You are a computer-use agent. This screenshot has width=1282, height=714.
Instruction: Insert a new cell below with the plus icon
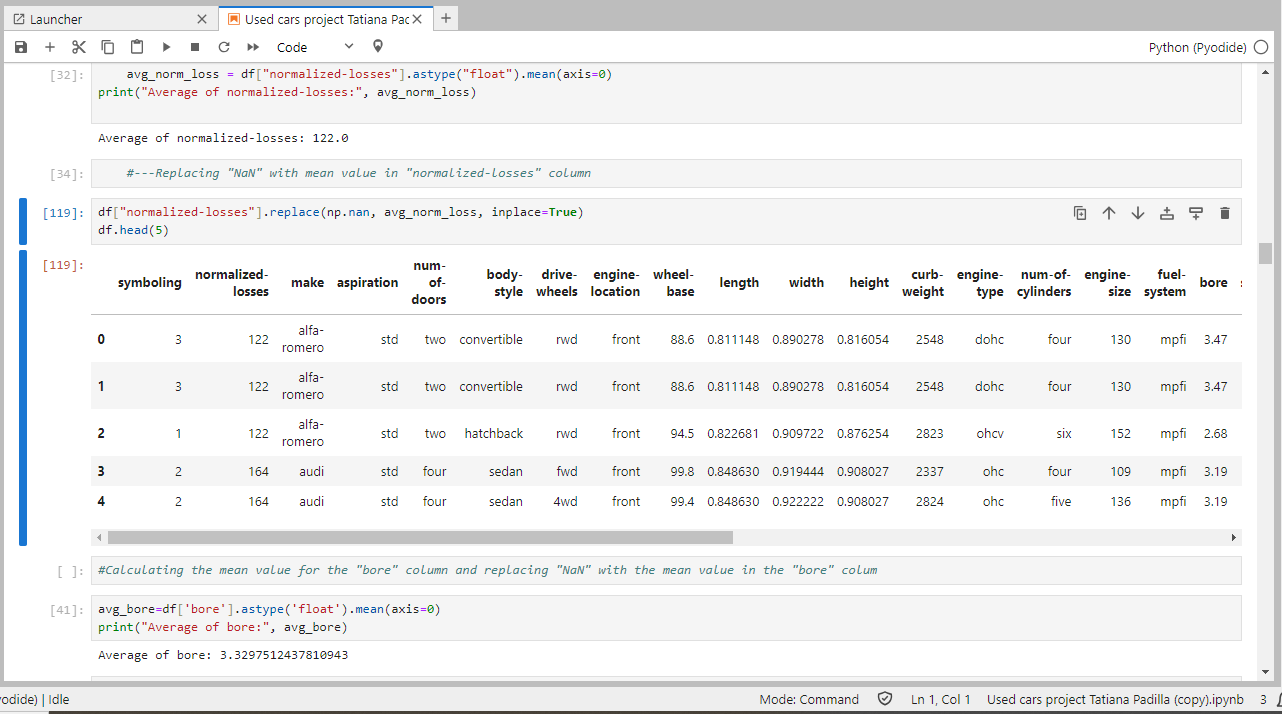pyautogui.click(x=50, y=47)
